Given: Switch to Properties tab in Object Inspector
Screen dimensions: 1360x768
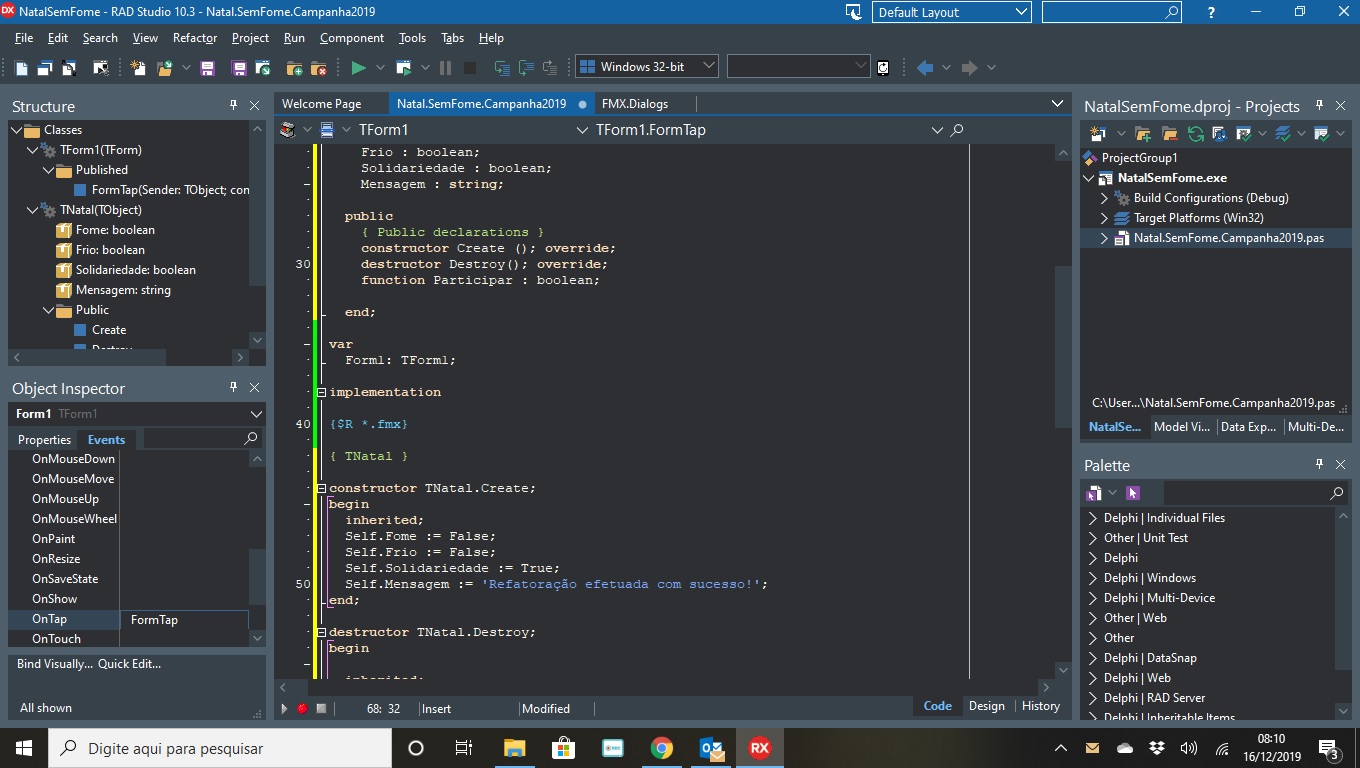Looking at the screenshot, I should pyautogui.click(x=45, y=439).
